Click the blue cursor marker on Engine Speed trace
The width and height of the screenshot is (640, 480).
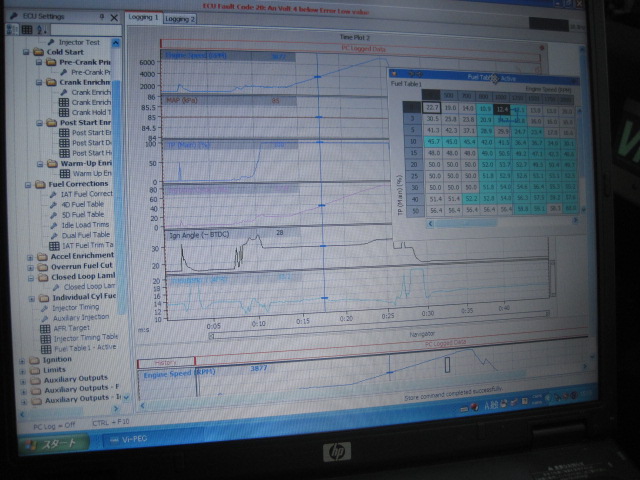(x=318, y=77)
